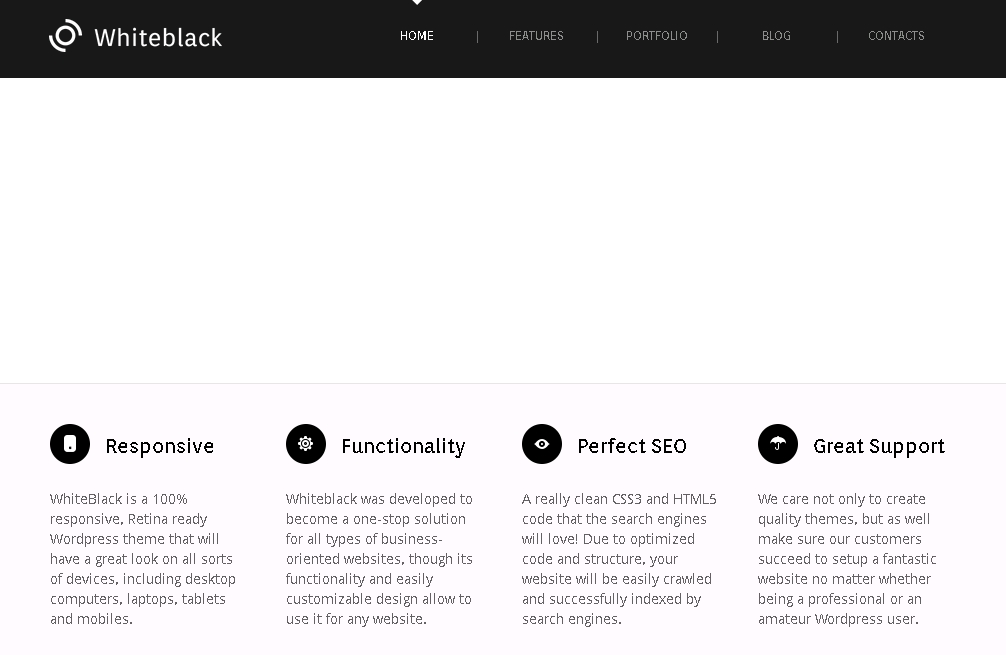Click the Whiteblack logo text

158,38
